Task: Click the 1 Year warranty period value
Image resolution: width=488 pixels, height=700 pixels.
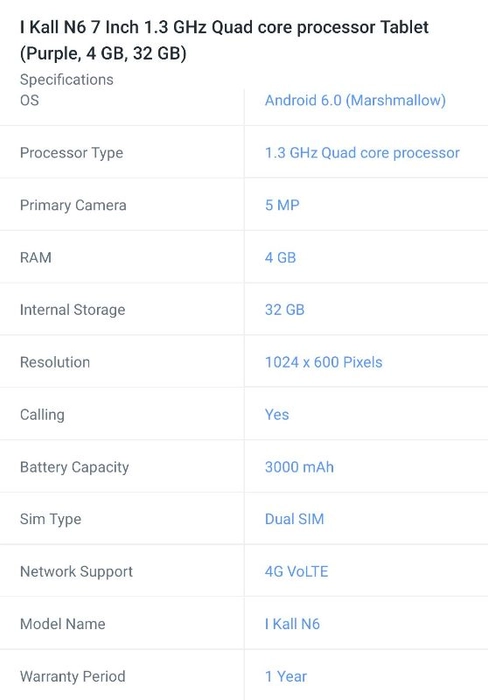Action: click(286, 676)
